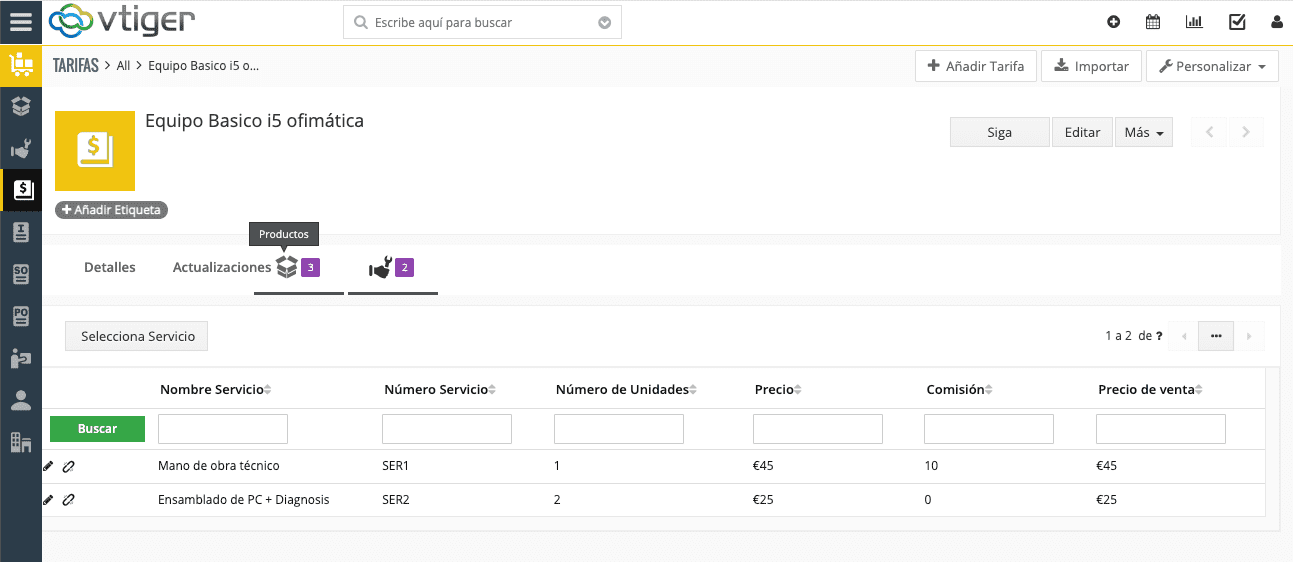Open the reports chart icon

(1194, 22)
